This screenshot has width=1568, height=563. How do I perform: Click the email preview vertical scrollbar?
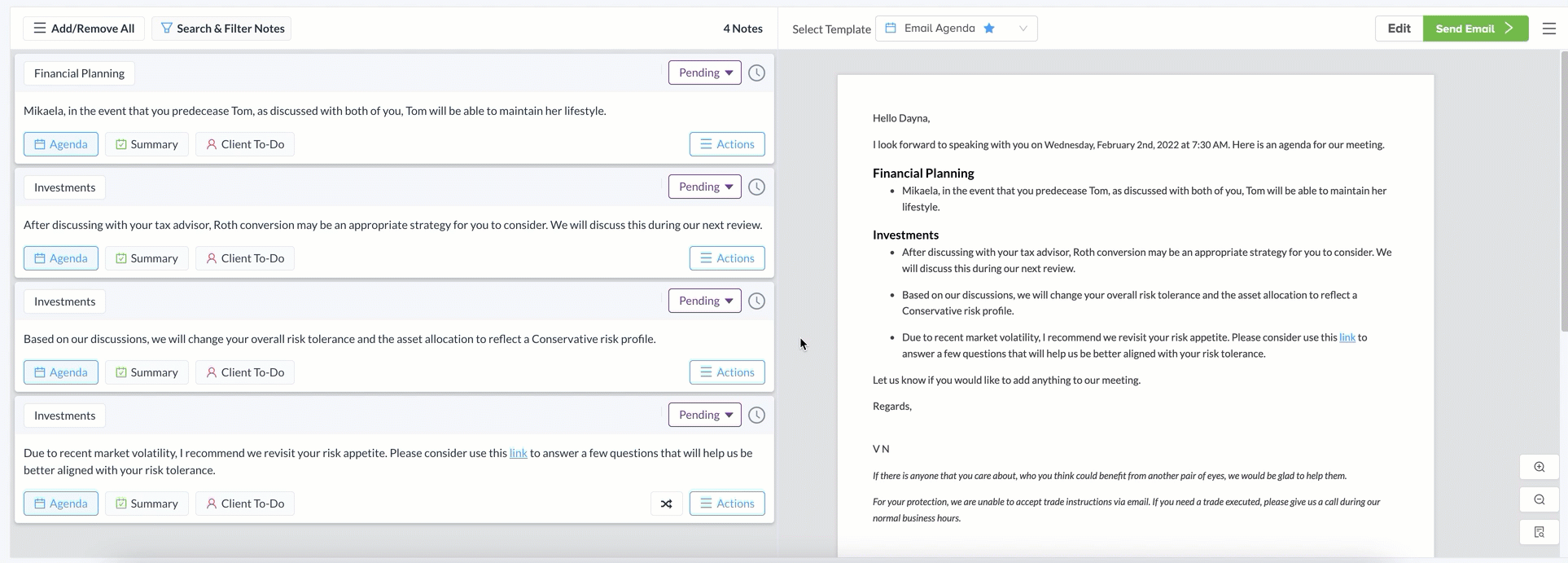pyautogui.click(x=1564, y=191)
